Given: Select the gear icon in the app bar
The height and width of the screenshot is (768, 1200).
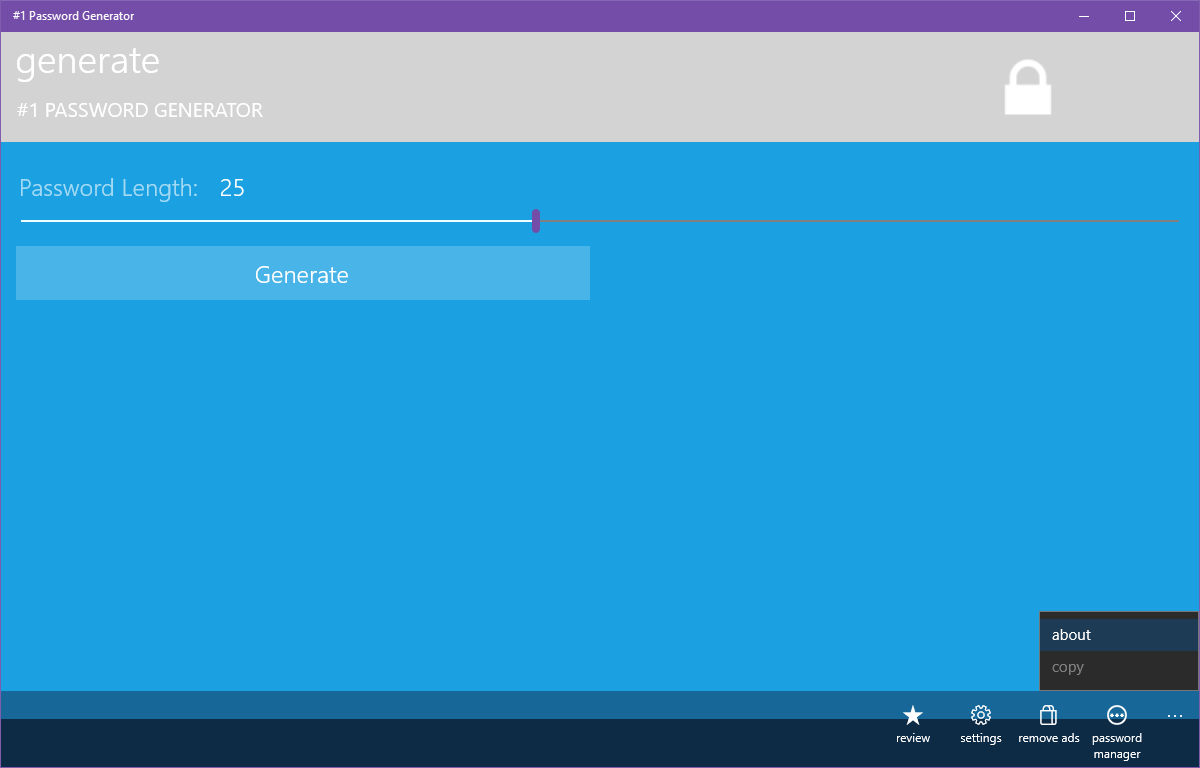Looking at the screenshot, I should pyautogui.click(x=980, y=716).
